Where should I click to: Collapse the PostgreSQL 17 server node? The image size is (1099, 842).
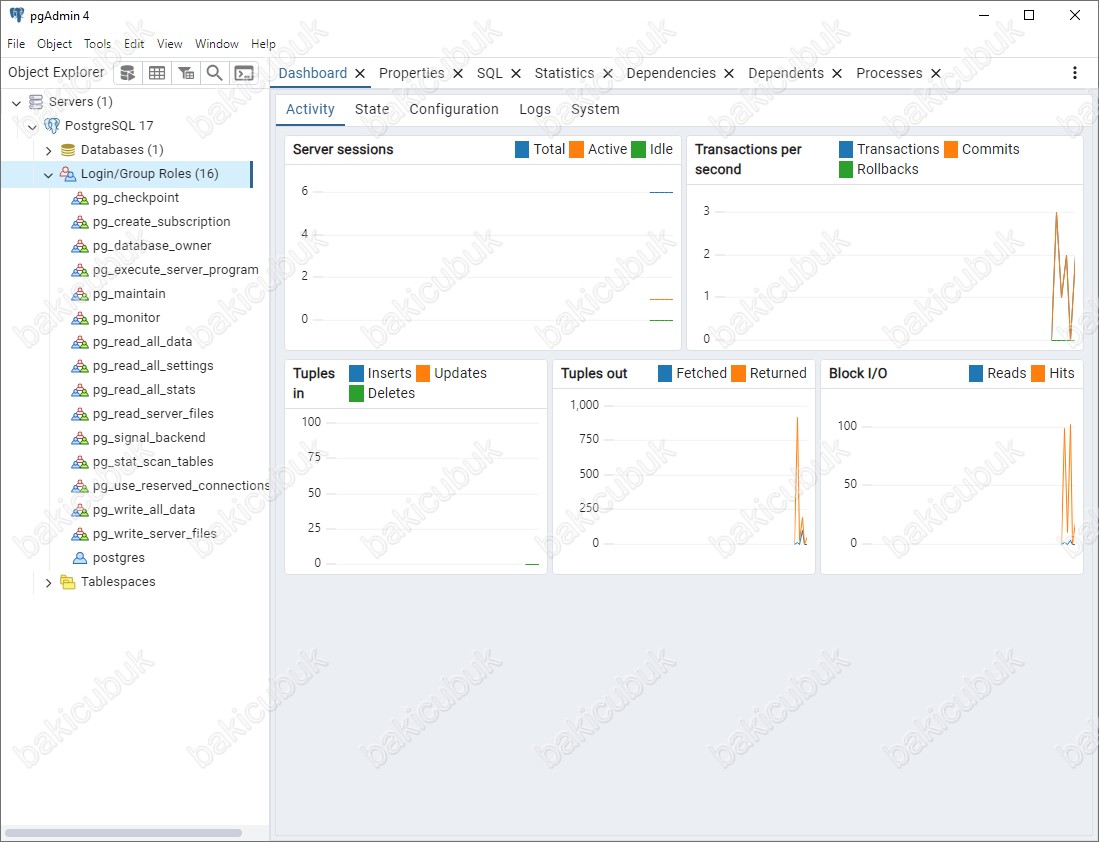[32, 127]
